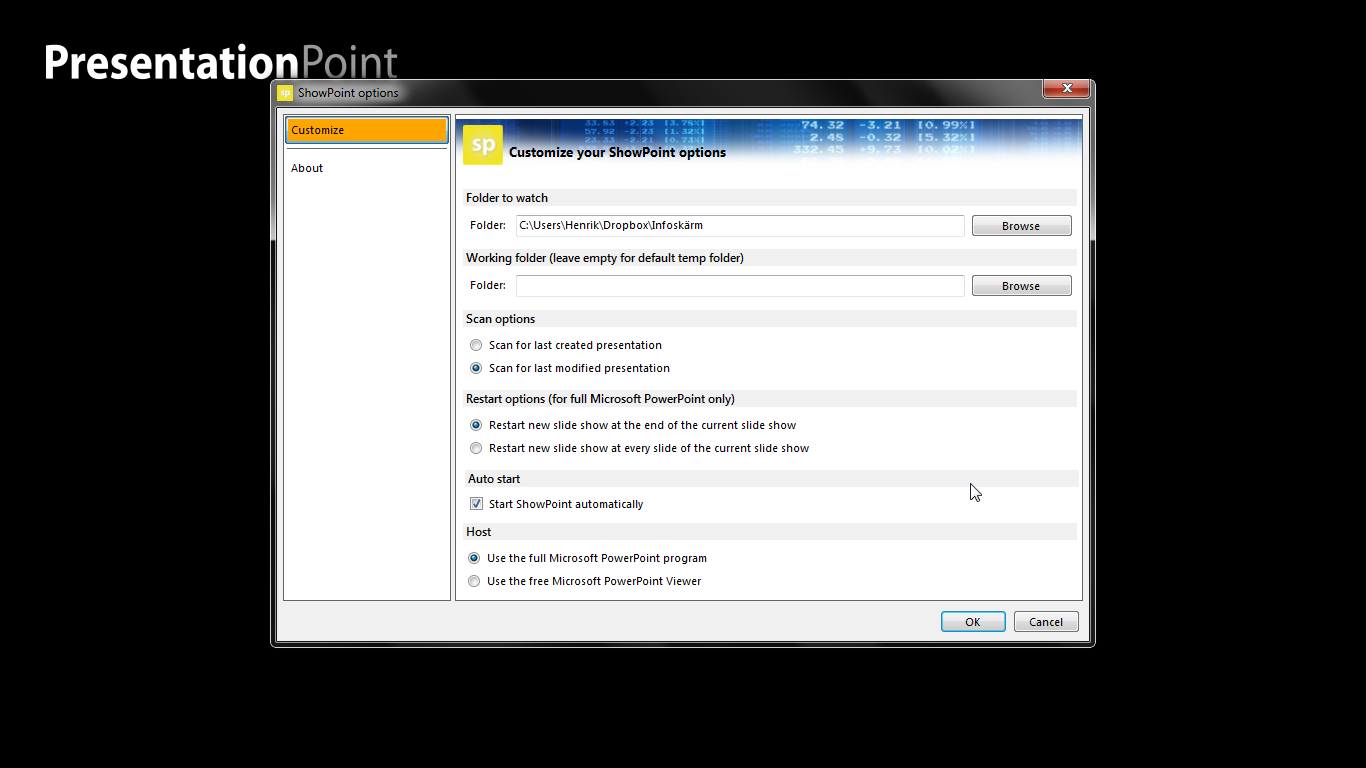Click the 'Scan options' section label
1366x768 pixels.
(x=500, y=319)
